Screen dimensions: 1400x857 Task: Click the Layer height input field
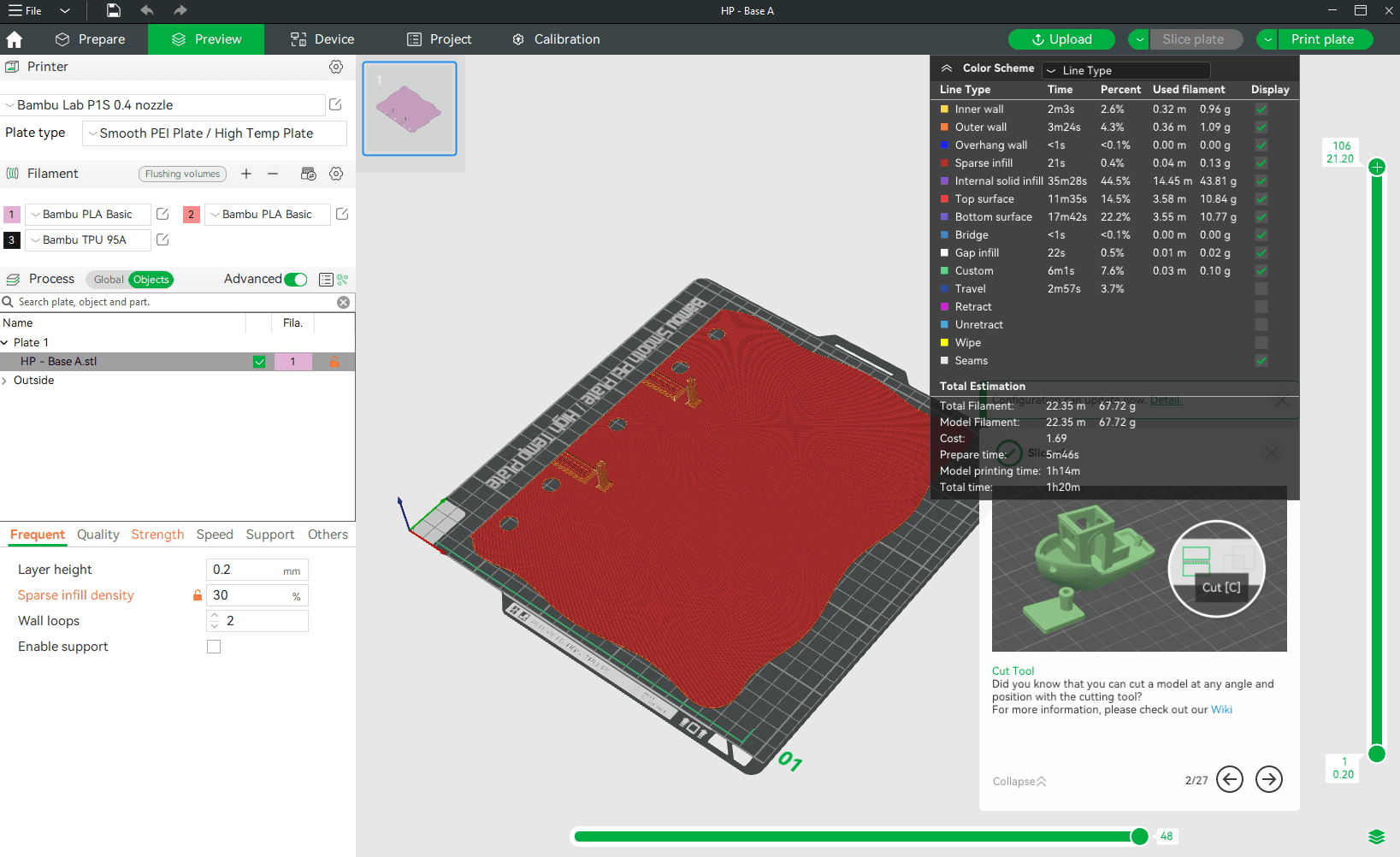(257, 570)
